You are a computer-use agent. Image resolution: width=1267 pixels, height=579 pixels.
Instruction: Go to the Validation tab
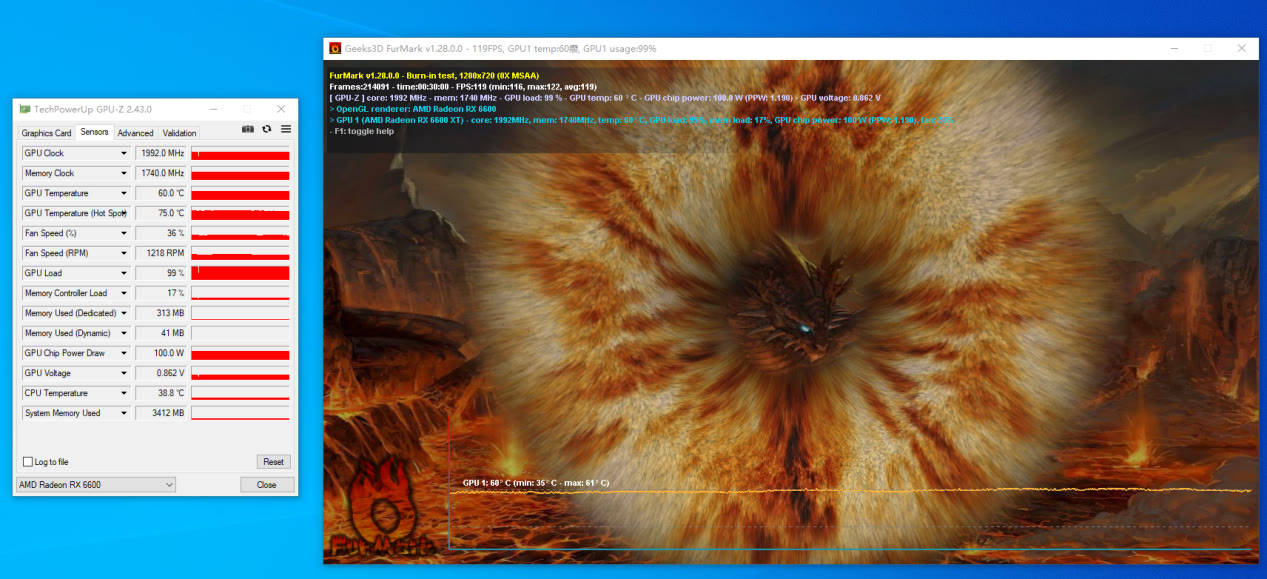[x=179, y=133]
